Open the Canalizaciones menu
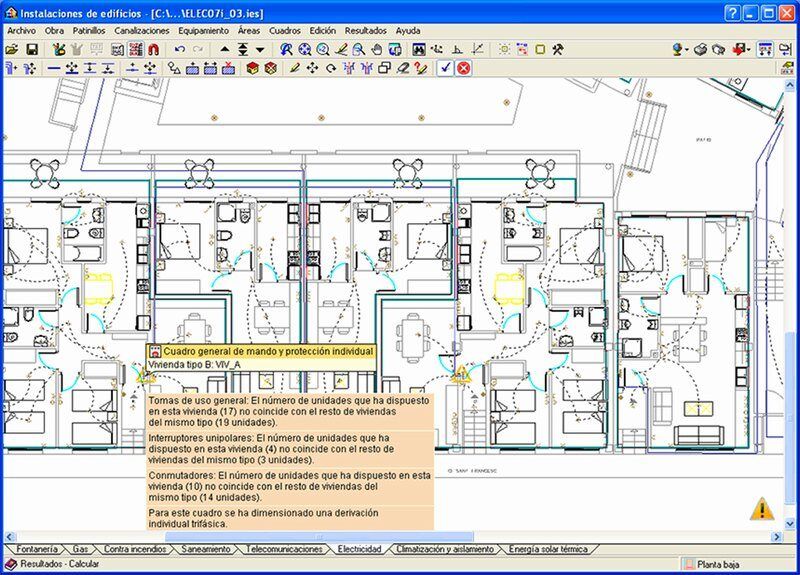 pos(142,31)
